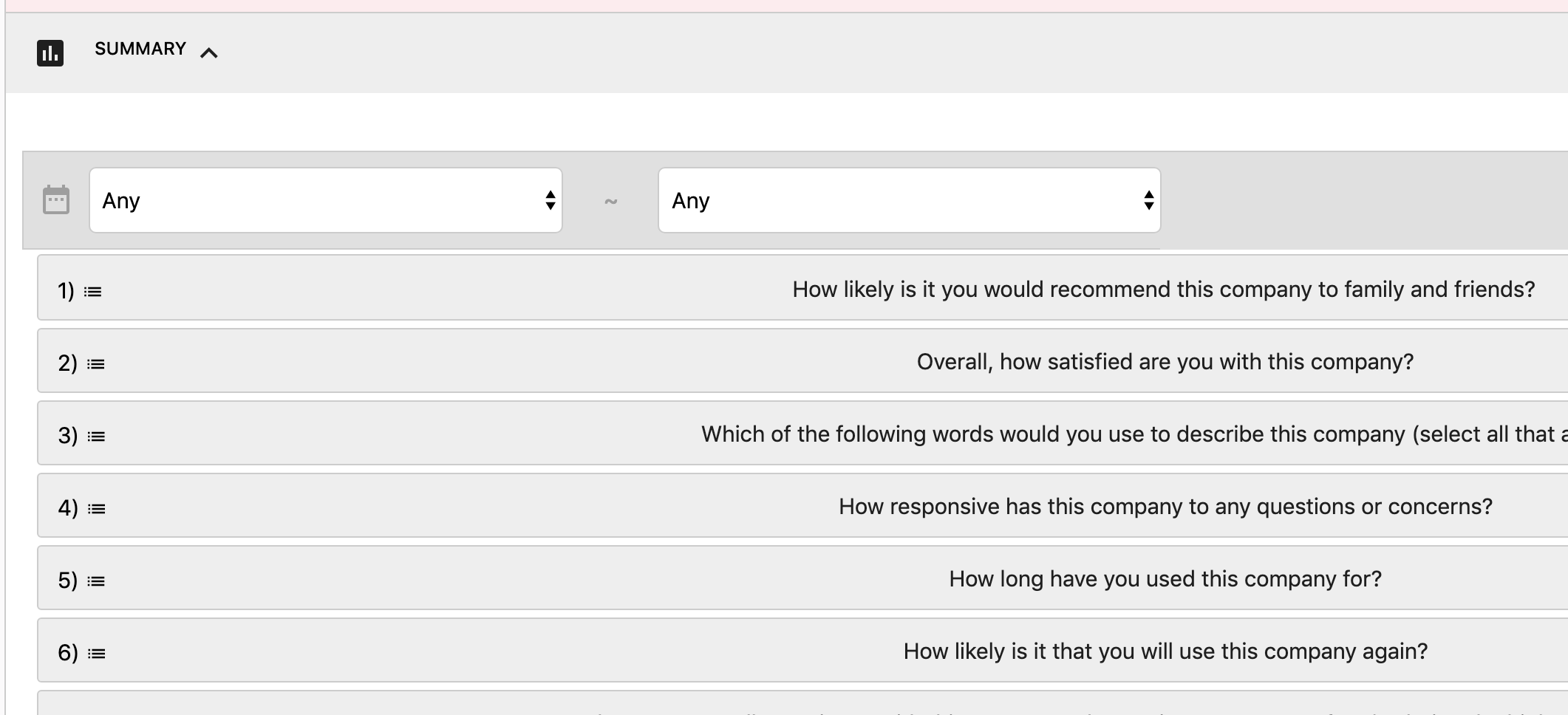Click the calendar date filter icon
Viewport: 1568px width, 715px height.
(56, 200)
